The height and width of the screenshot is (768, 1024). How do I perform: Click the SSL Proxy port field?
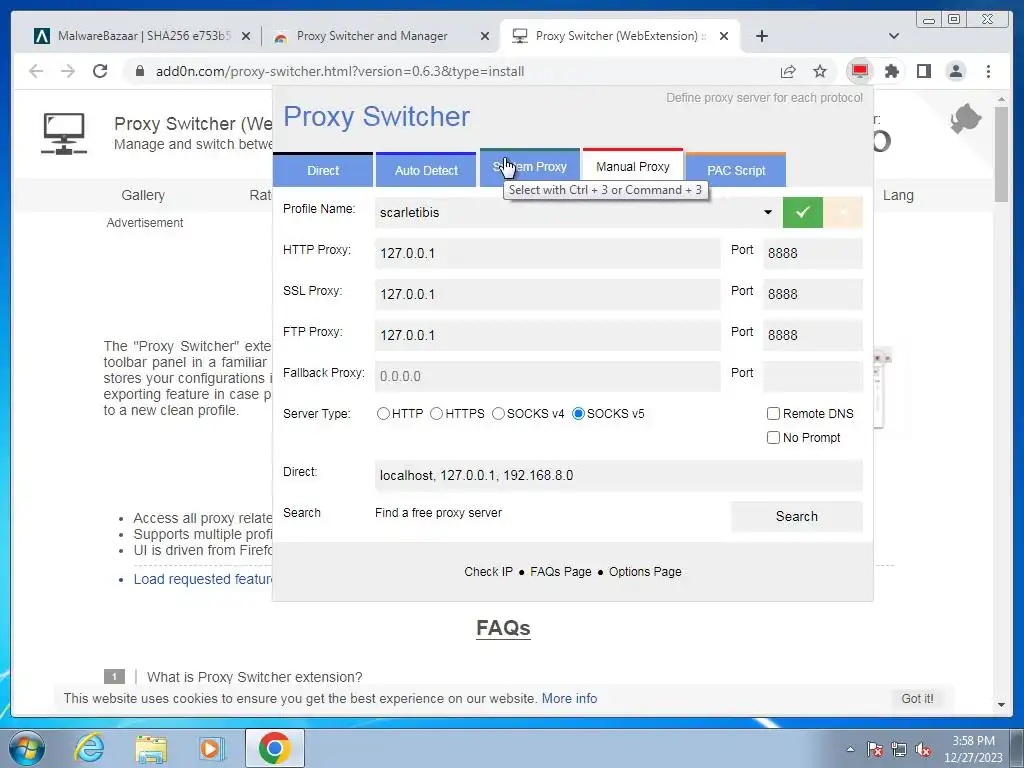coord(812,295)
